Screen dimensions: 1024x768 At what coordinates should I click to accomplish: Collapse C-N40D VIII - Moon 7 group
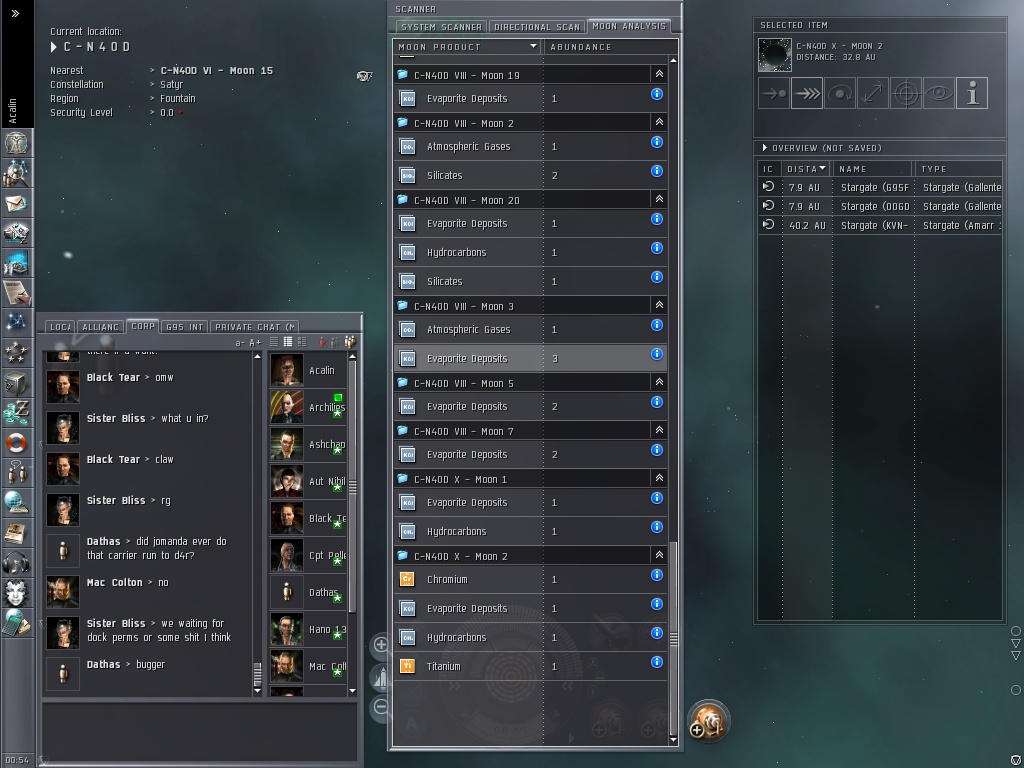pos(659,430)
